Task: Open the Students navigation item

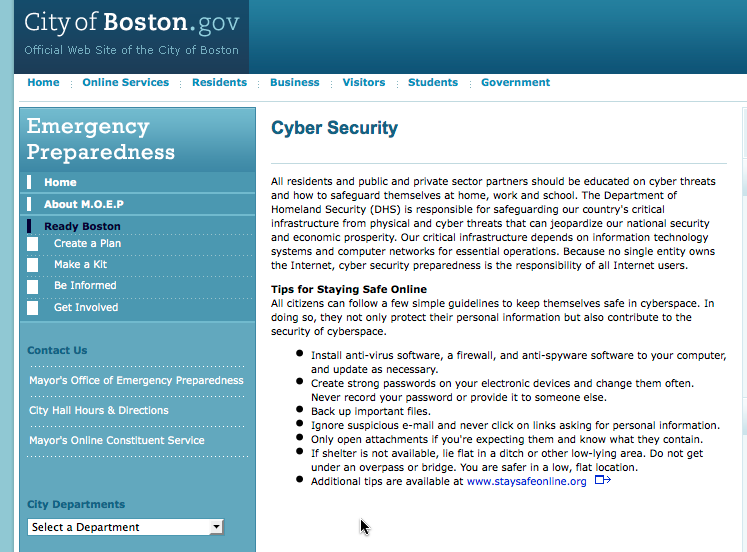Action: [x=433, y=83]
